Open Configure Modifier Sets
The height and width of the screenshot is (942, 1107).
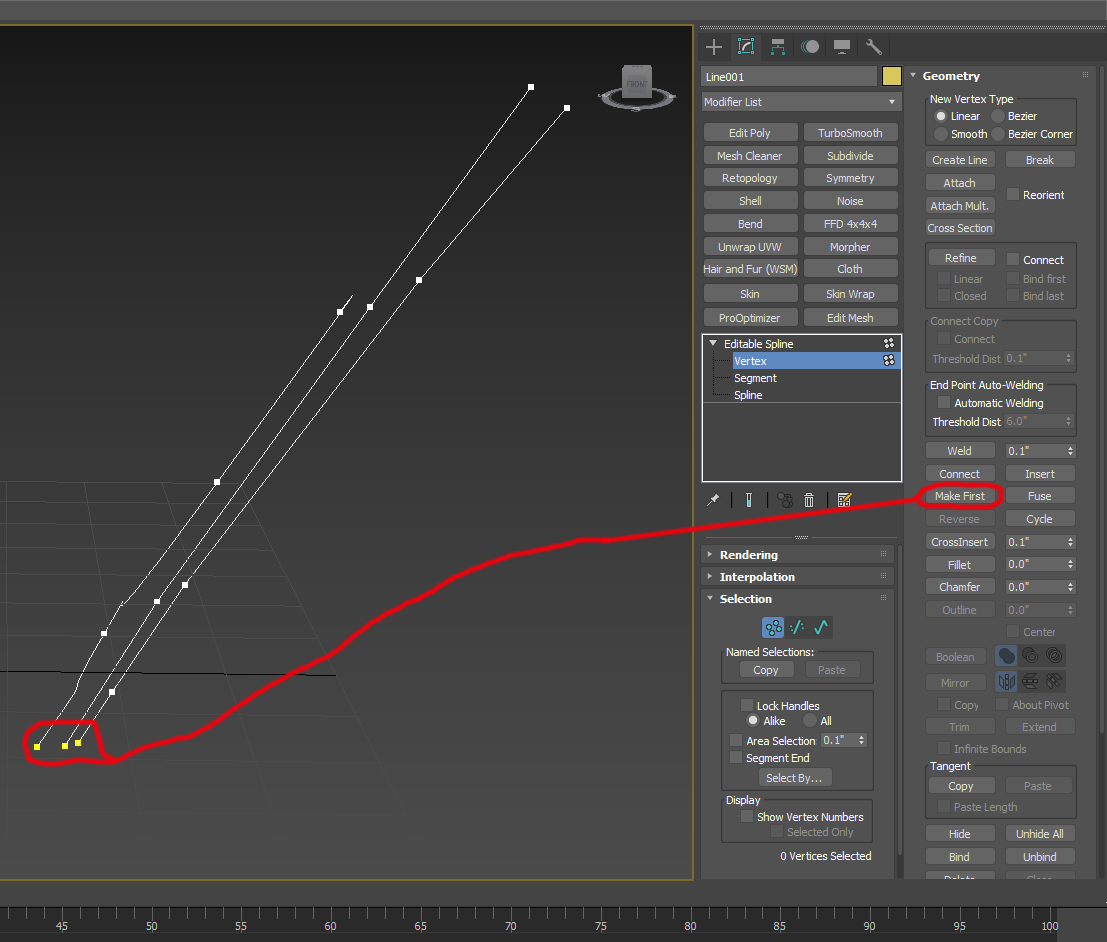click(x=844, y=500)
